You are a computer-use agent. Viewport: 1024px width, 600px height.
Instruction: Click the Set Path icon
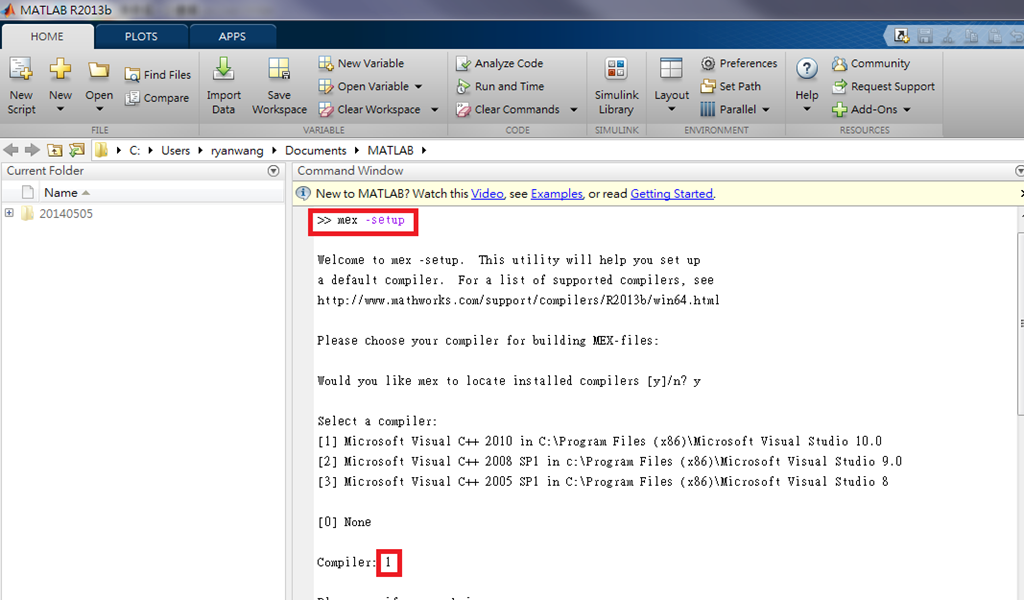pos(708,86)
